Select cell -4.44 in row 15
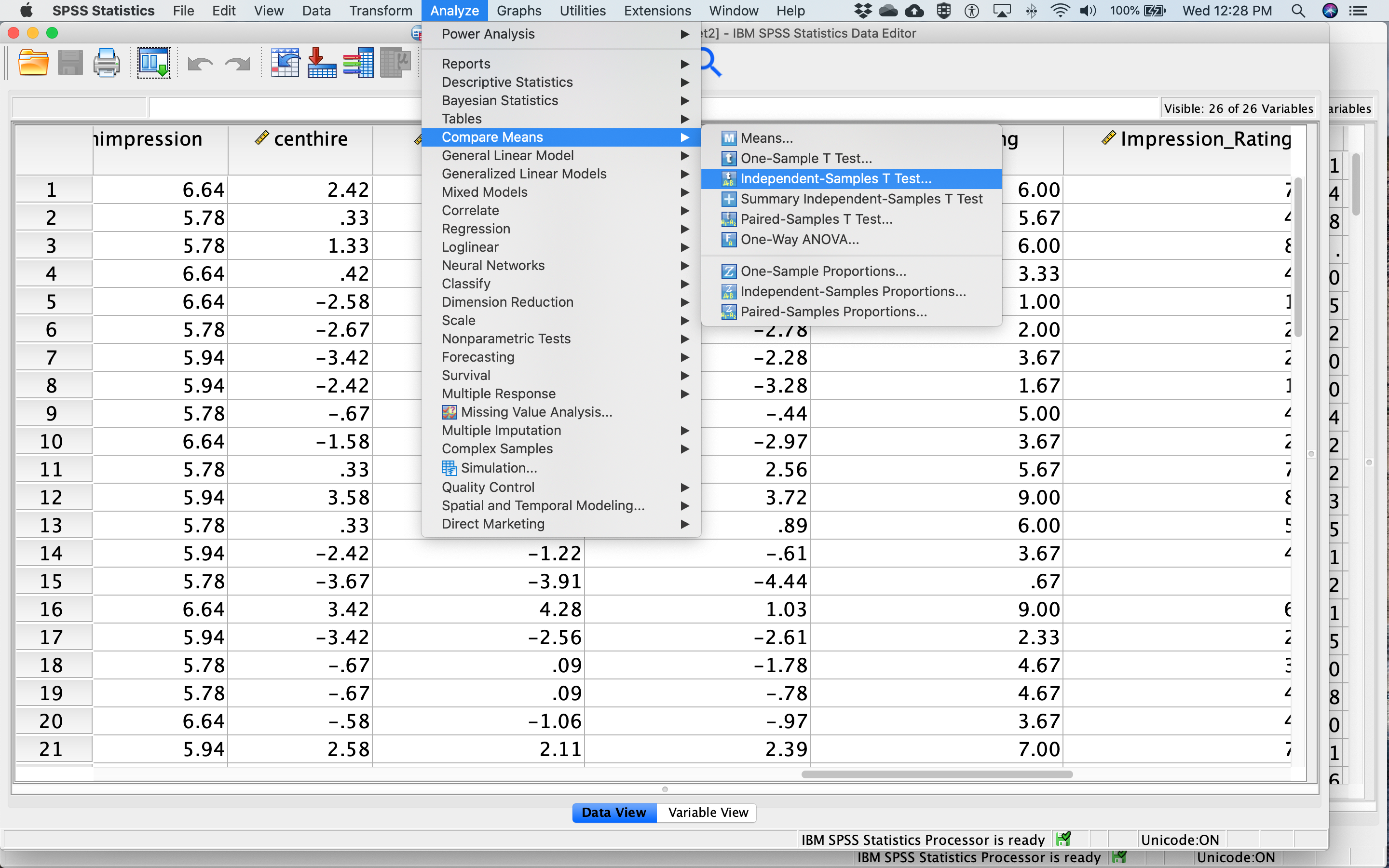Image resolution: width=1389 pixels, height=868 pixels. [697, 582]
